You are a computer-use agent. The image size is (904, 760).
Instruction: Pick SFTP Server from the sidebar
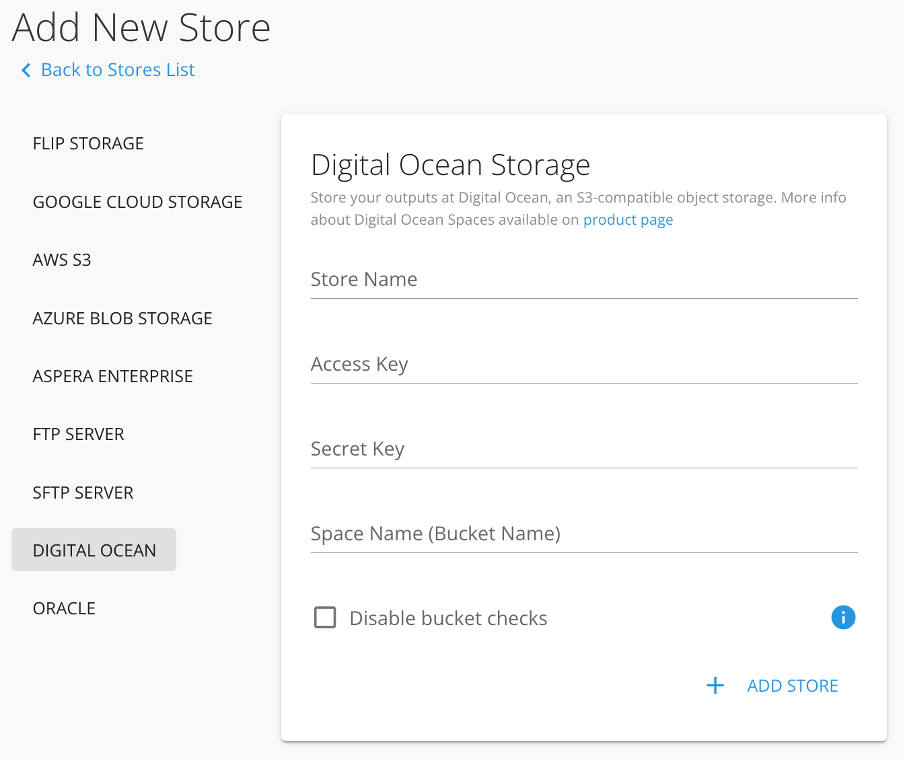(x=83, y=492)
